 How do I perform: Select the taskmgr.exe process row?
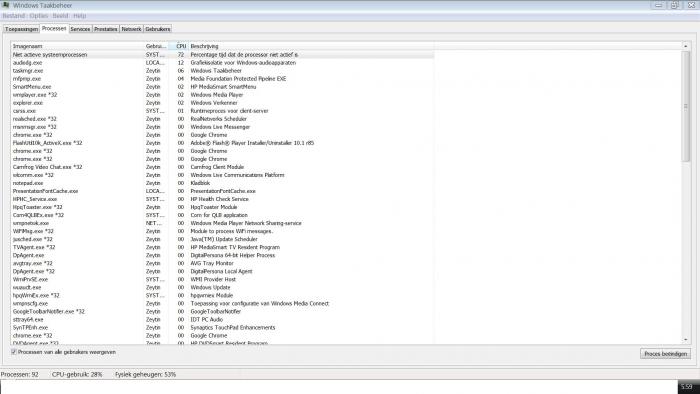pyautogui.click(x=222, y=71)
